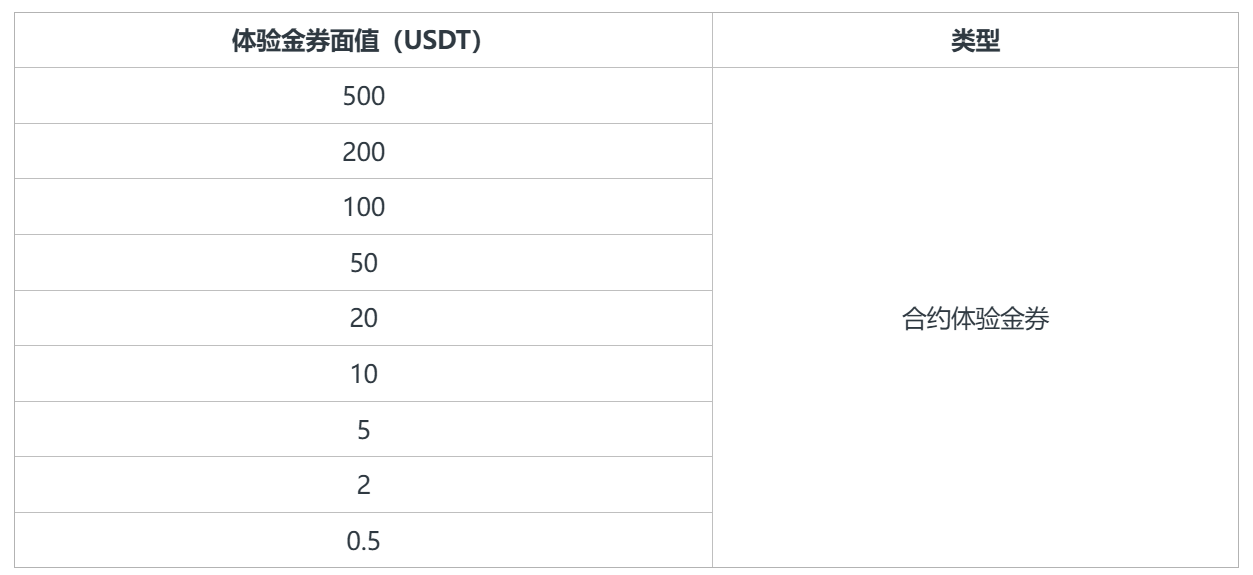The width and height of the screenshot is (1253, 575).
Task: Select the 100 face value cell
Action: point(363,207)
